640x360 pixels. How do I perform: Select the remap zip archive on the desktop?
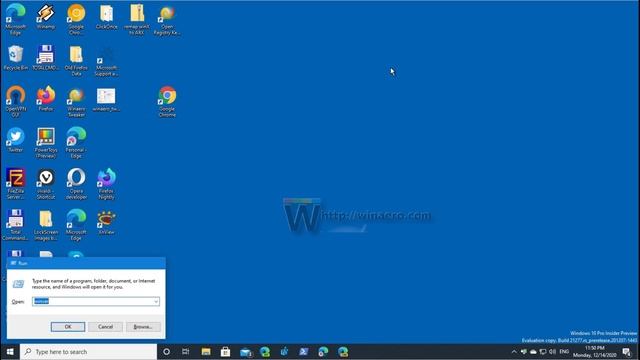point(137,20)
